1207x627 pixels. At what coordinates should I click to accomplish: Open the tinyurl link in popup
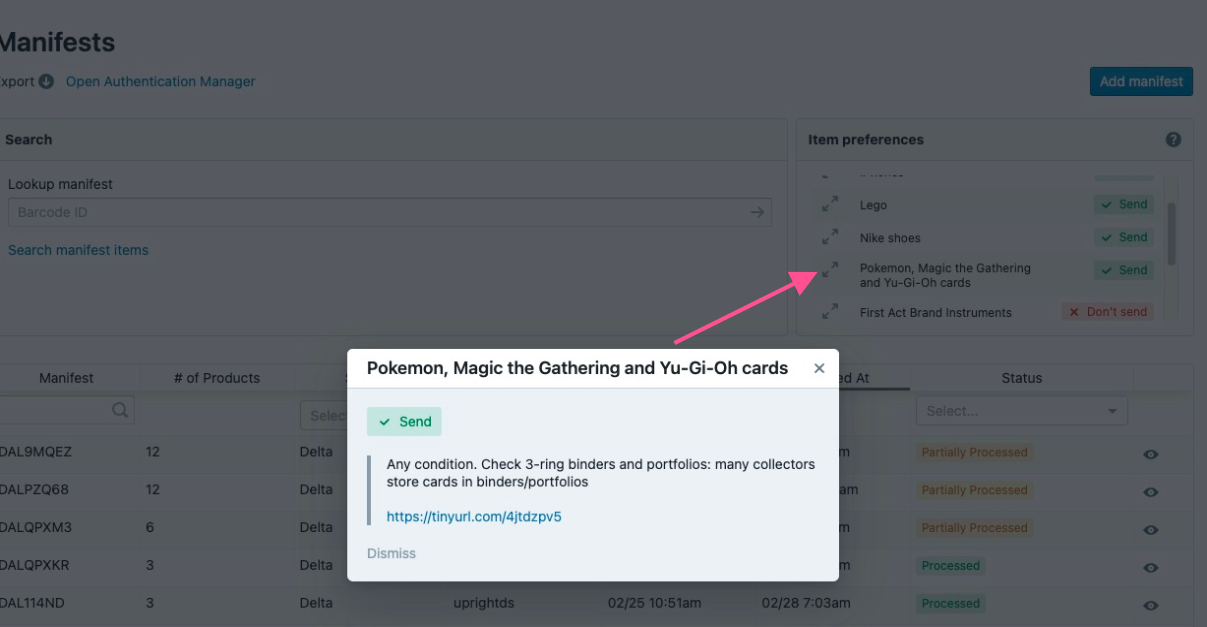[474, 517]
